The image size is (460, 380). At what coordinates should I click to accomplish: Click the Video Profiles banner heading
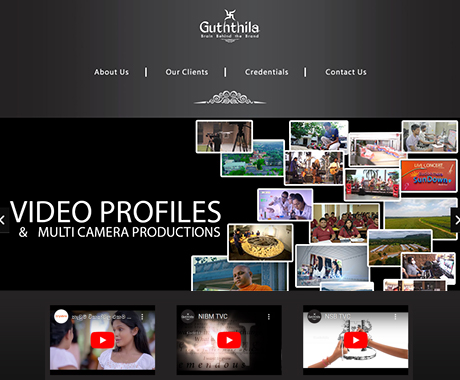click(x=115, y=212)
